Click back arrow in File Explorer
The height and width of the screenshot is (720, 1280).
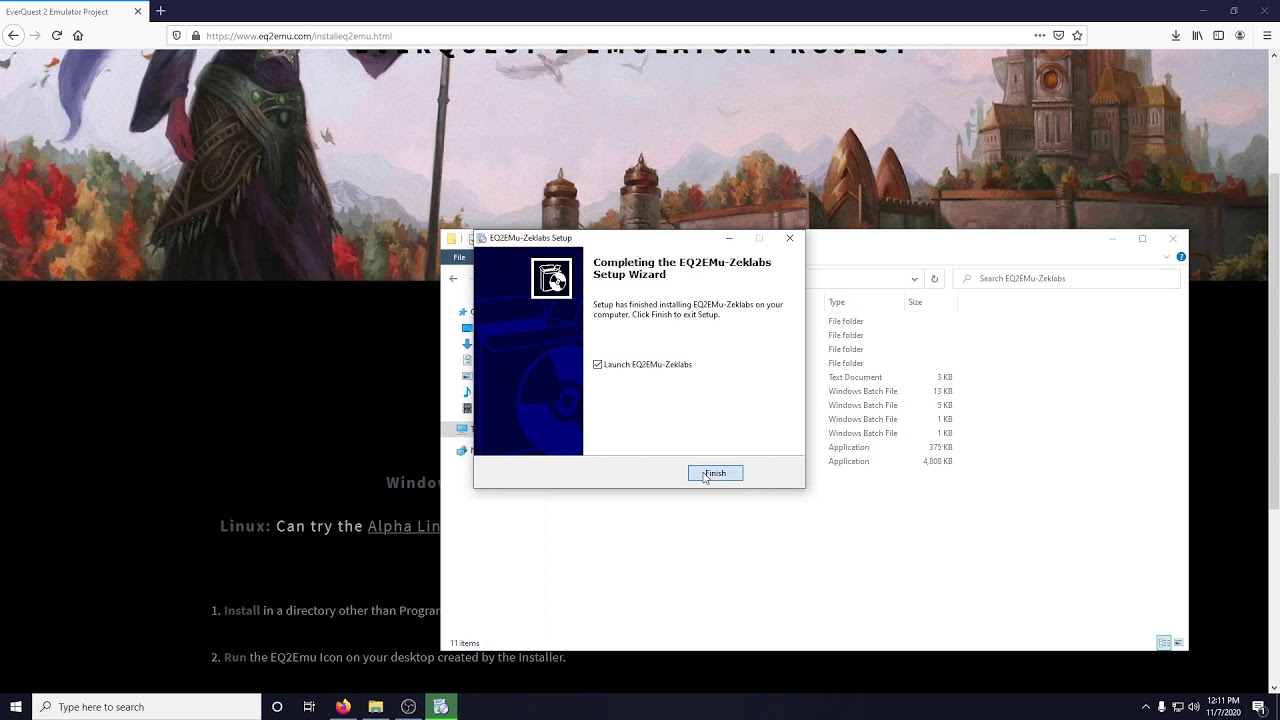[453, 279]
